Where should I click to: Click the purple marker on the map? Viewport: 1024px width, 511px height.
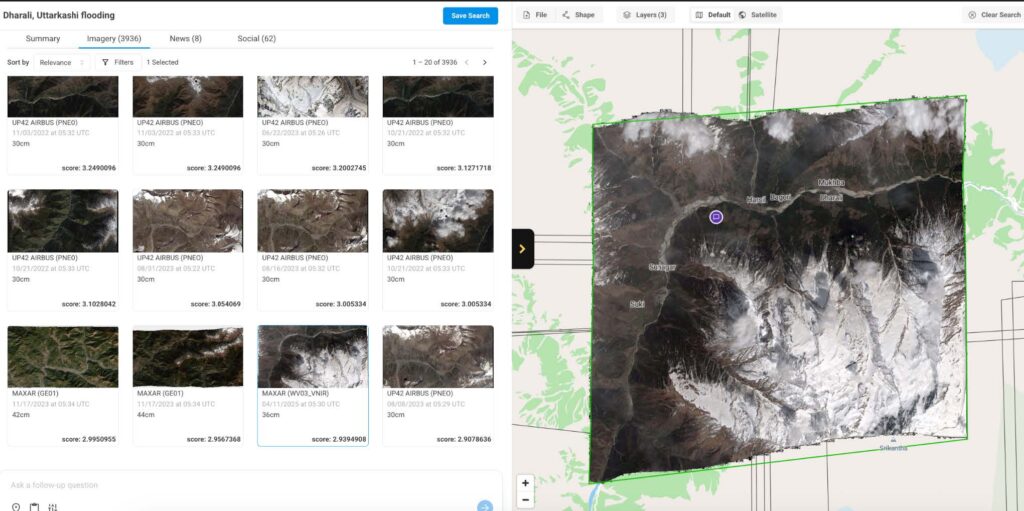716,217
